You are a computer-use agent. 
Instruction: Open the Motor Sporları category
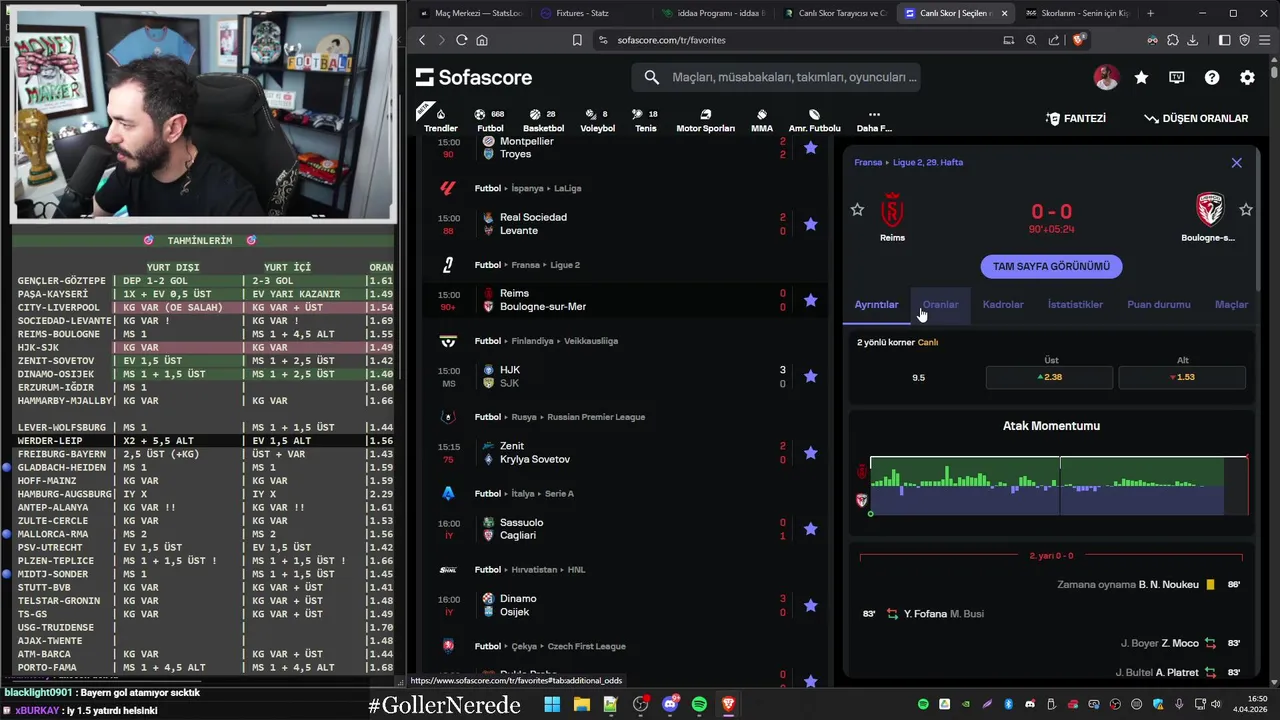pos(705,120)
